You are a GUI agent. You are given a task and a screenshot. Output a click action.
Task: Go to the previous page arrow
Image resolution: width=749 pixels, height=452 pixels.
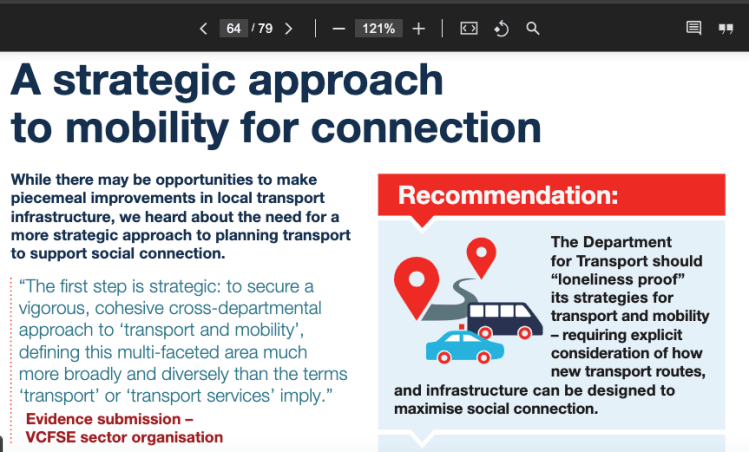[x=204, y=28]
